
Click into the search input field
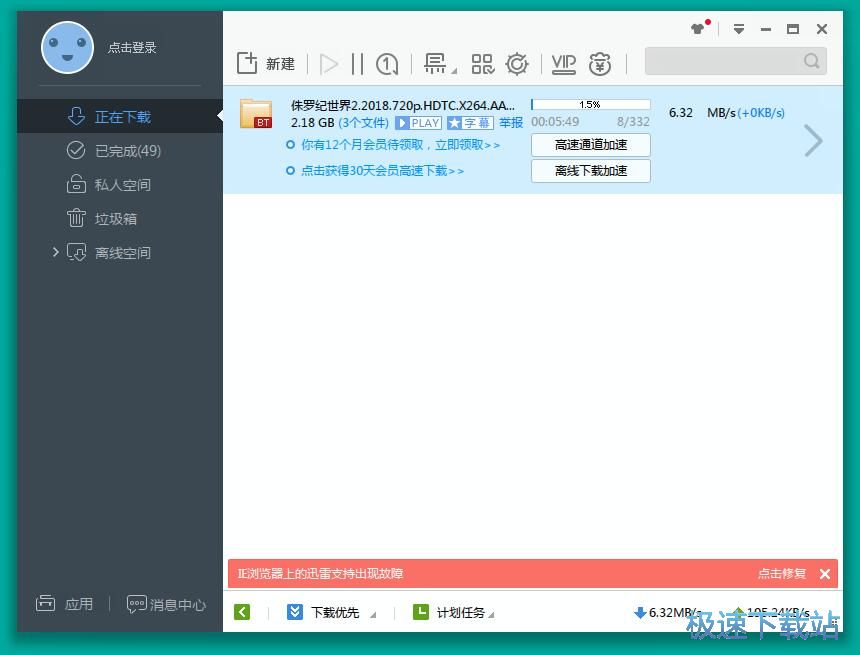point(724,61)
